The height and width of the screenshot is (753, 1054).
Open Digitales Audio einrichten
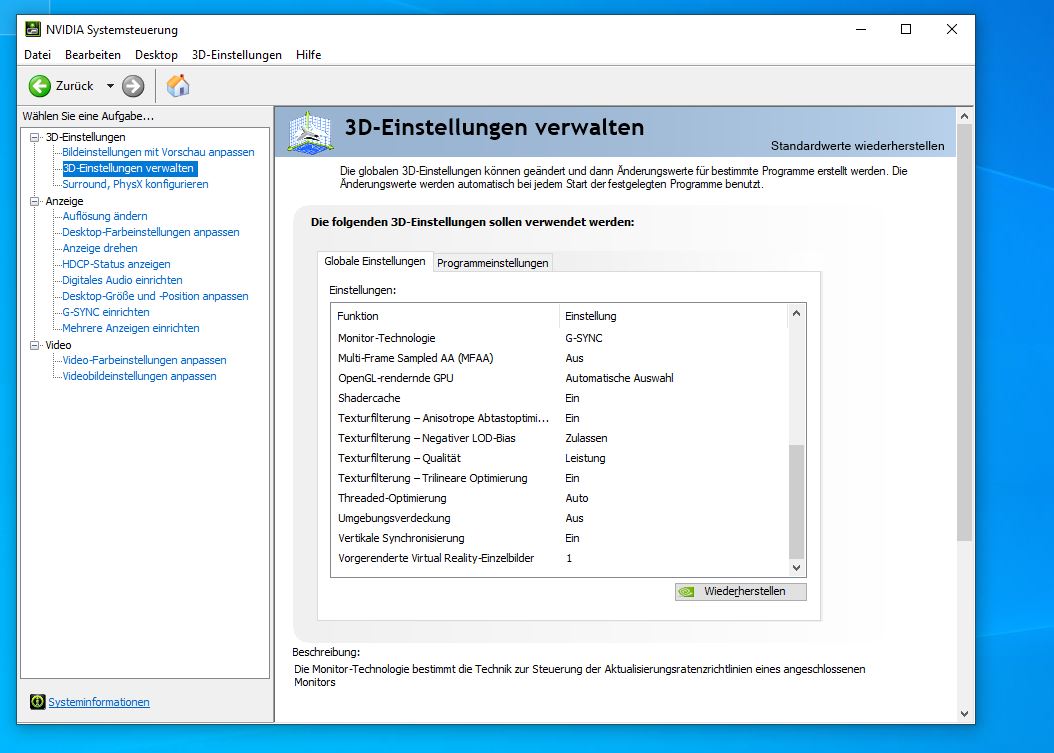(122, 280)
